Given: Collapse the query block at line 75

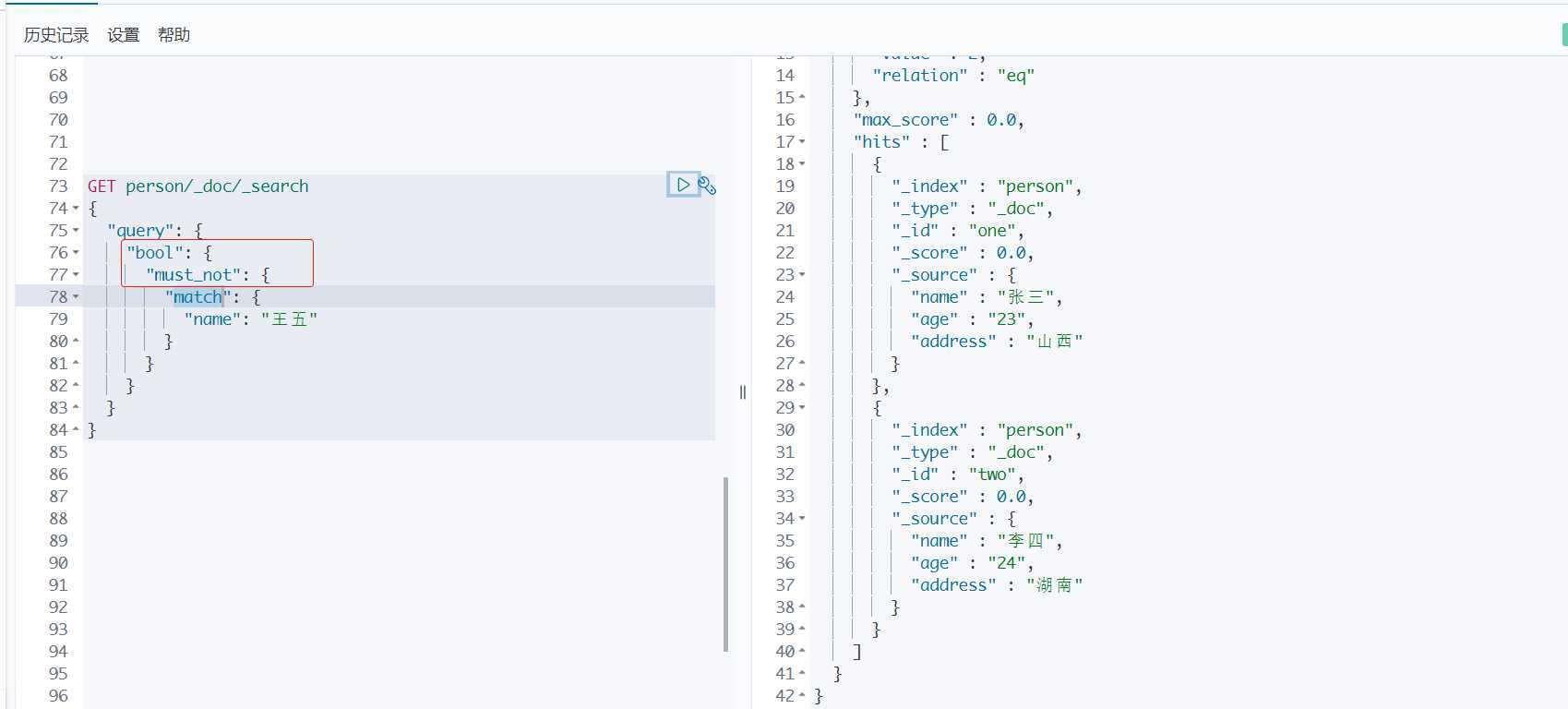Looking at the screenshot, I should coord(76,231).
